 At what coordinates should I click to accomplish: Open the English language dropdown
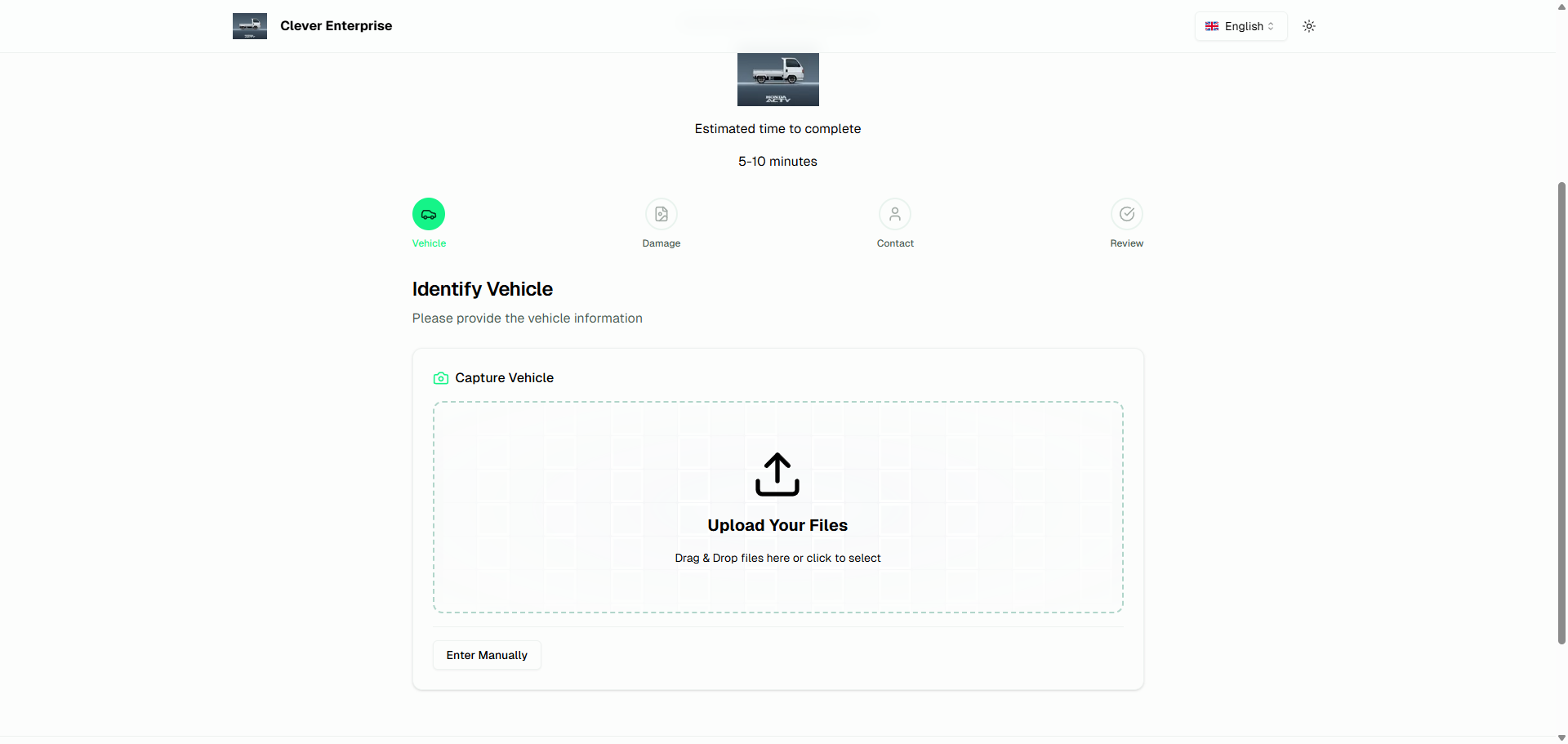(x=1241, y=26)
